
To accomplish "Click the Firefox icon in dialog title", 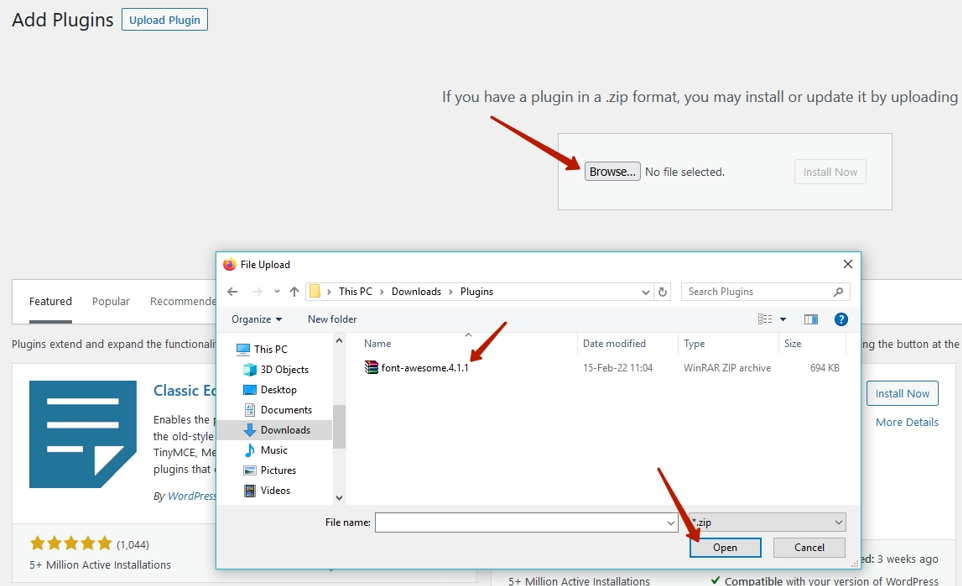I will click(x=229, y=264).
